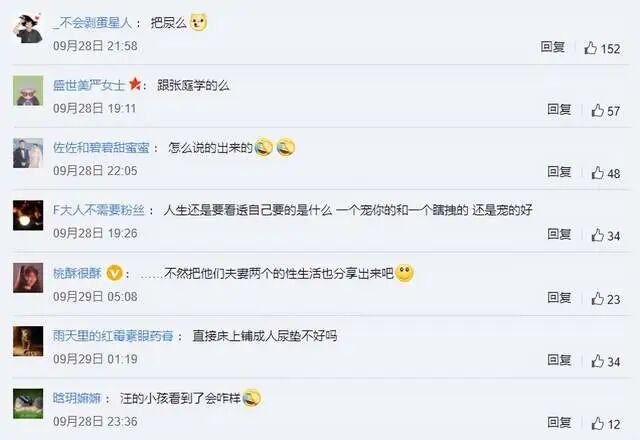
Task: Like the 09月29日 01:19 comment
Action: [x=598, y=361]
